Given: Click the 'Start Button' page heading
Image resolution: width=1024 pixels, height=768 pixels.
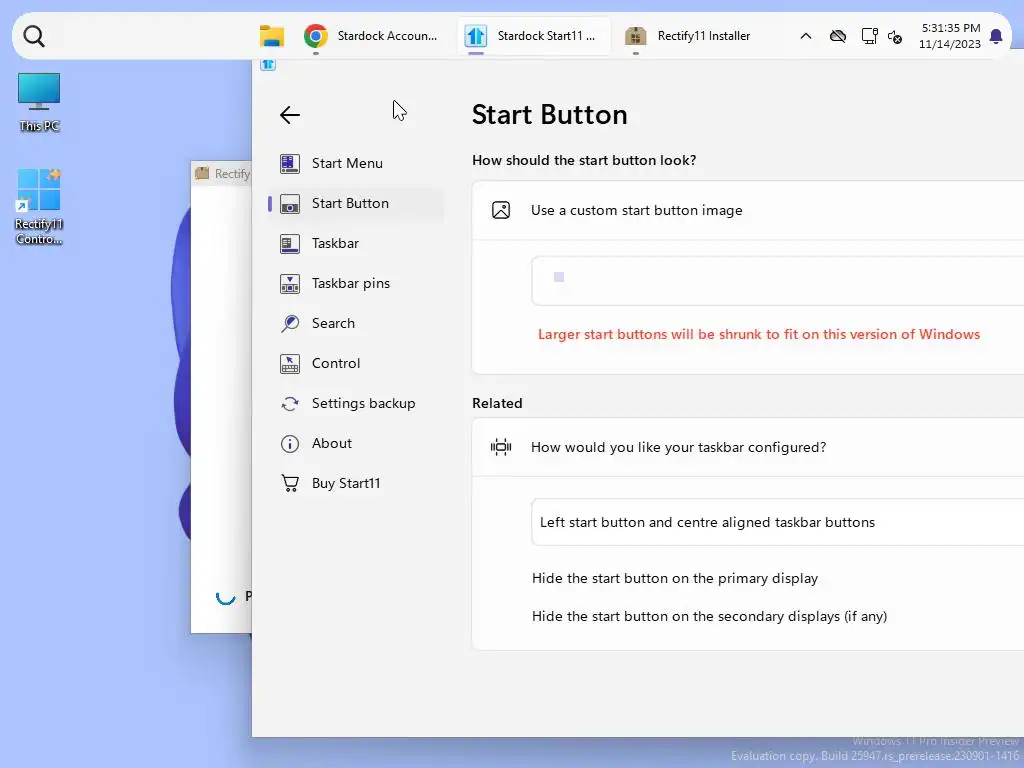Looking at the screenshot, I should pyautogui.click(x=549, y=115).
